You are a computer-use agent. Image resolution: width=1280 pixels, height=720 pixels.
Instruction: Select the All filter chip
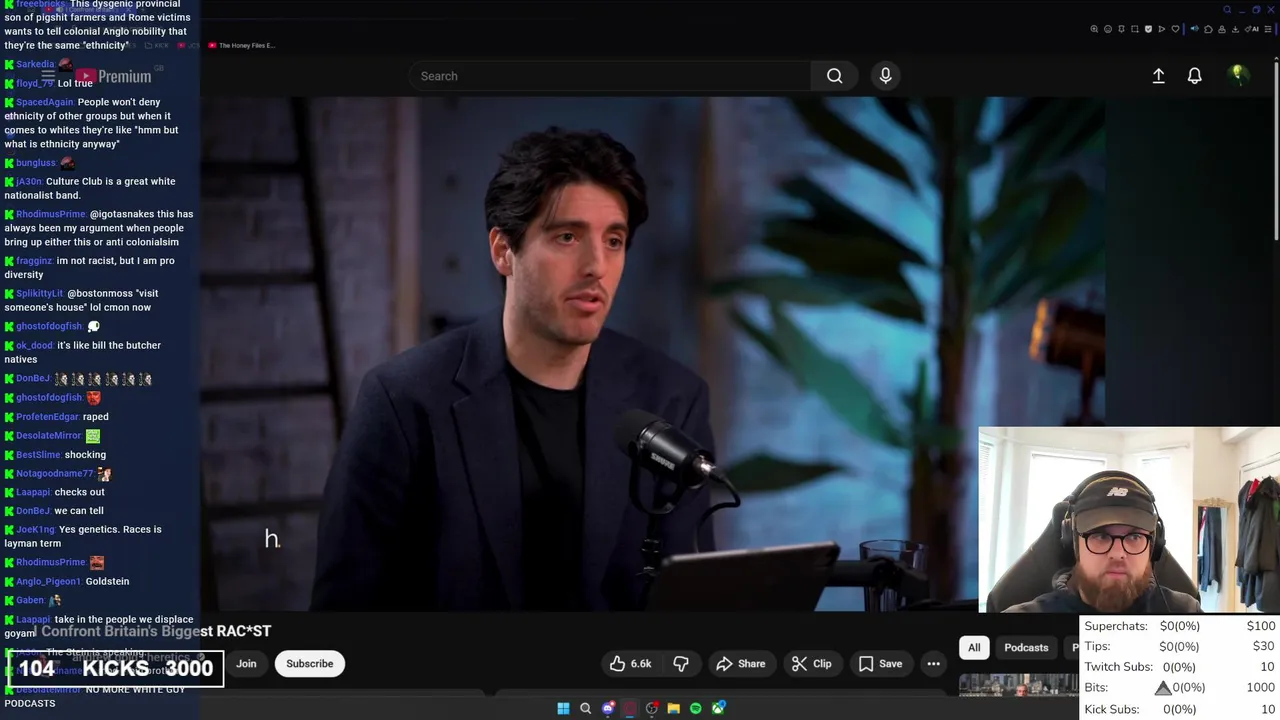tap(974, 648)
